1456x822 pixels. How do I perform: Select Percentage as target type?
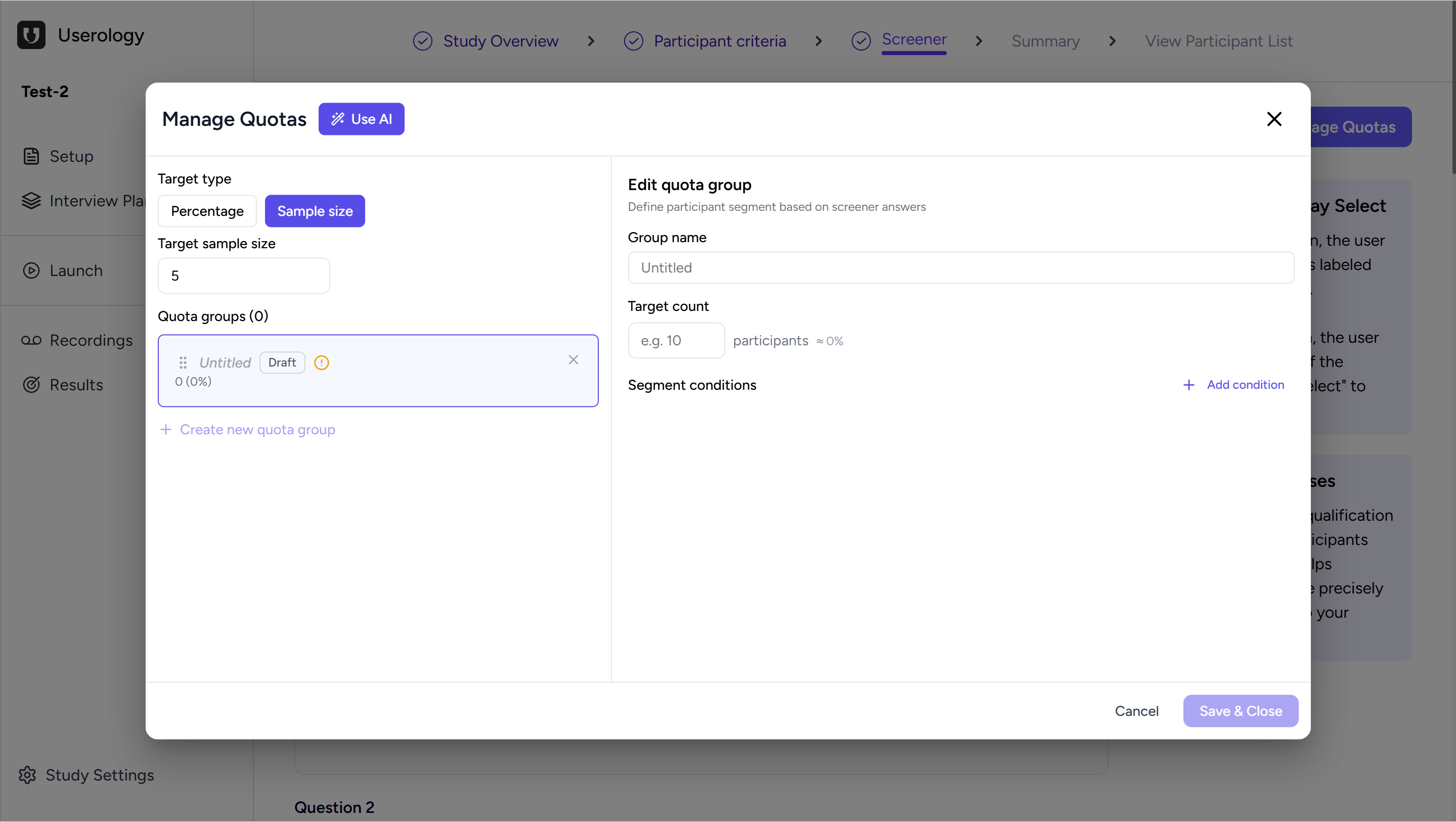207,211
